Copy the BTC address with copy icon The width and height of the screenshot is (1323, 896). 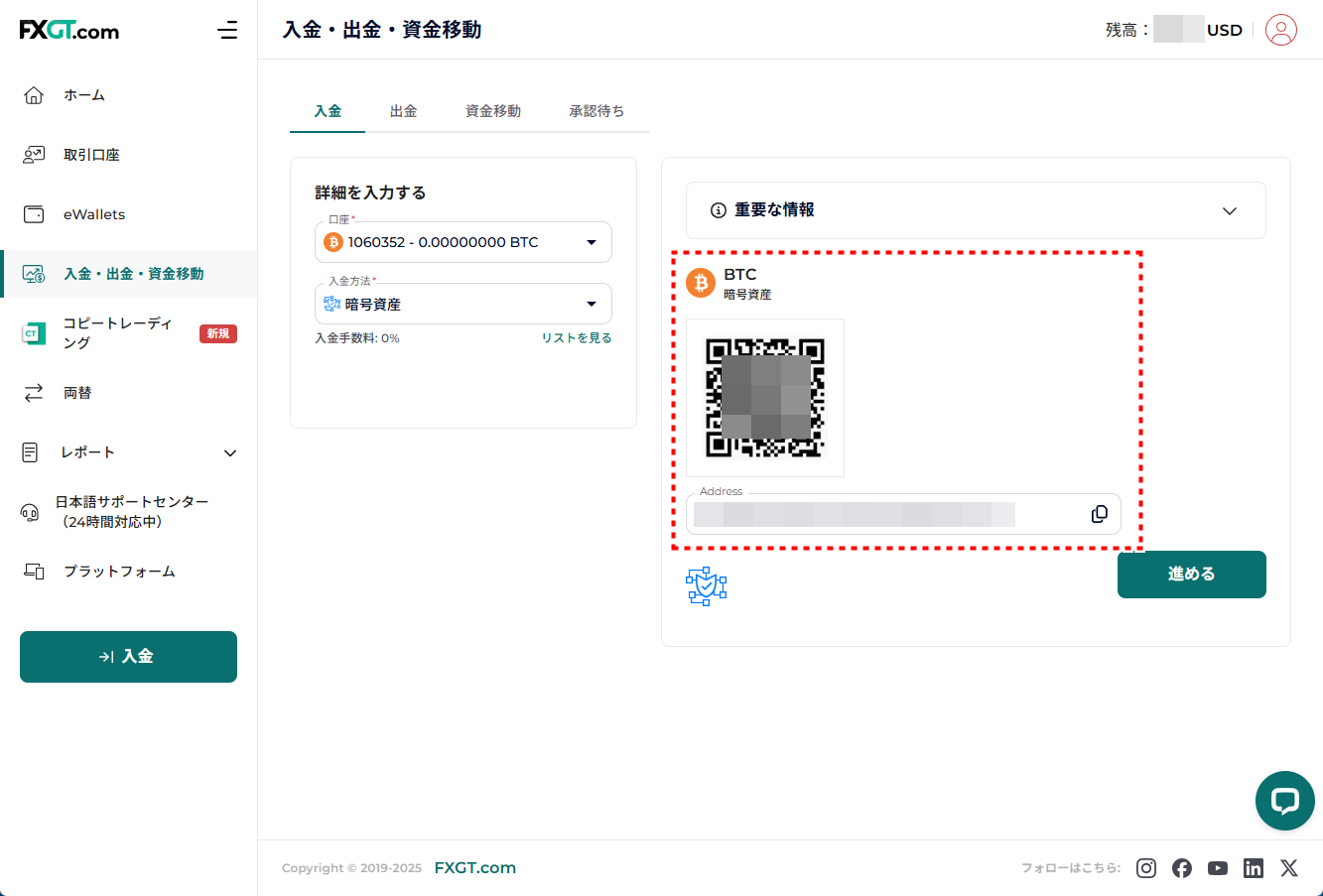coord(1100,514)
